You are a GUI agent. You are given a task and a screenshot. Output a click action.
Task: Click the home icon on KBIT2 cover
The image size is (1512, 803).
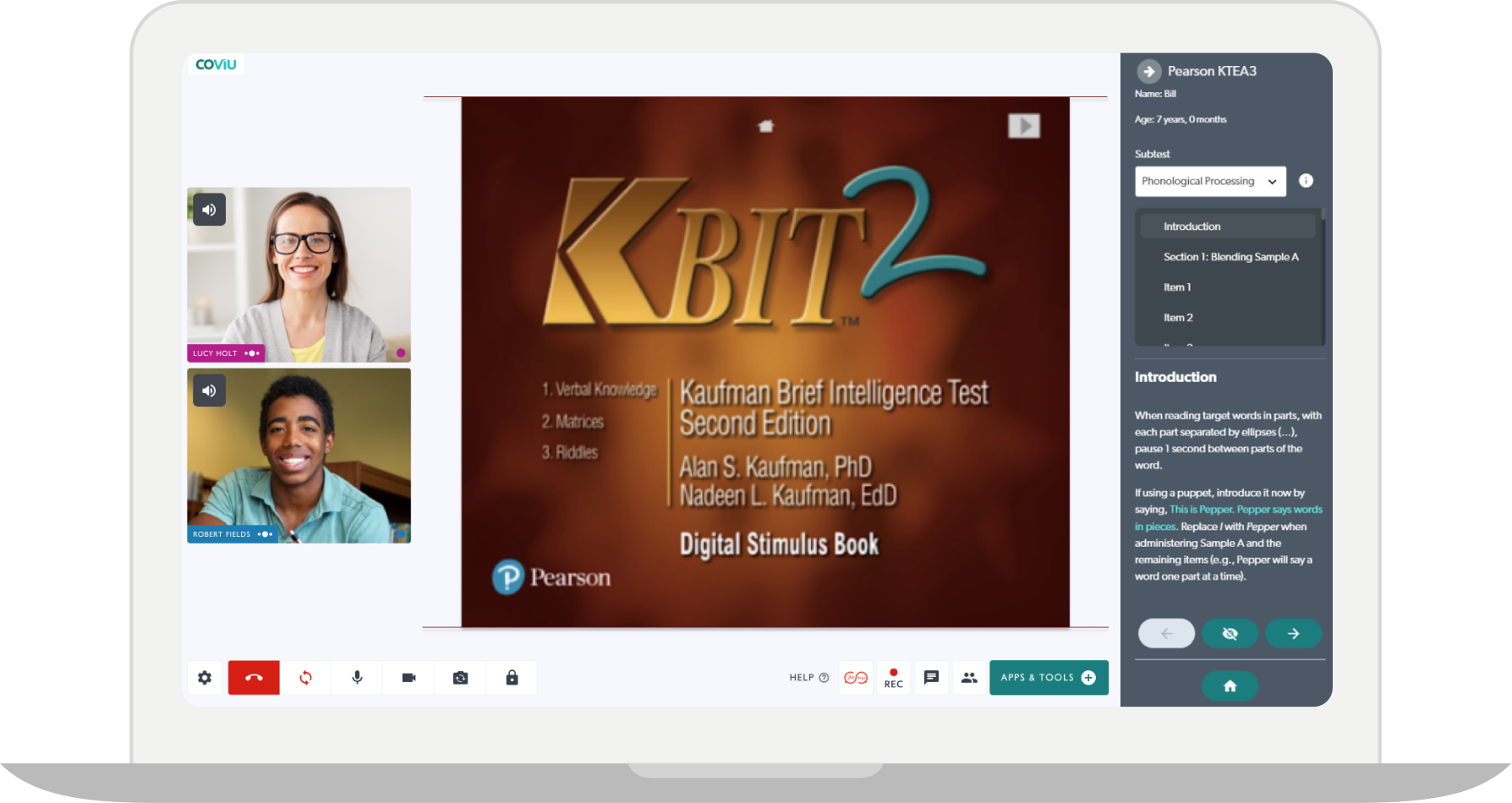[x=766, y=126]
